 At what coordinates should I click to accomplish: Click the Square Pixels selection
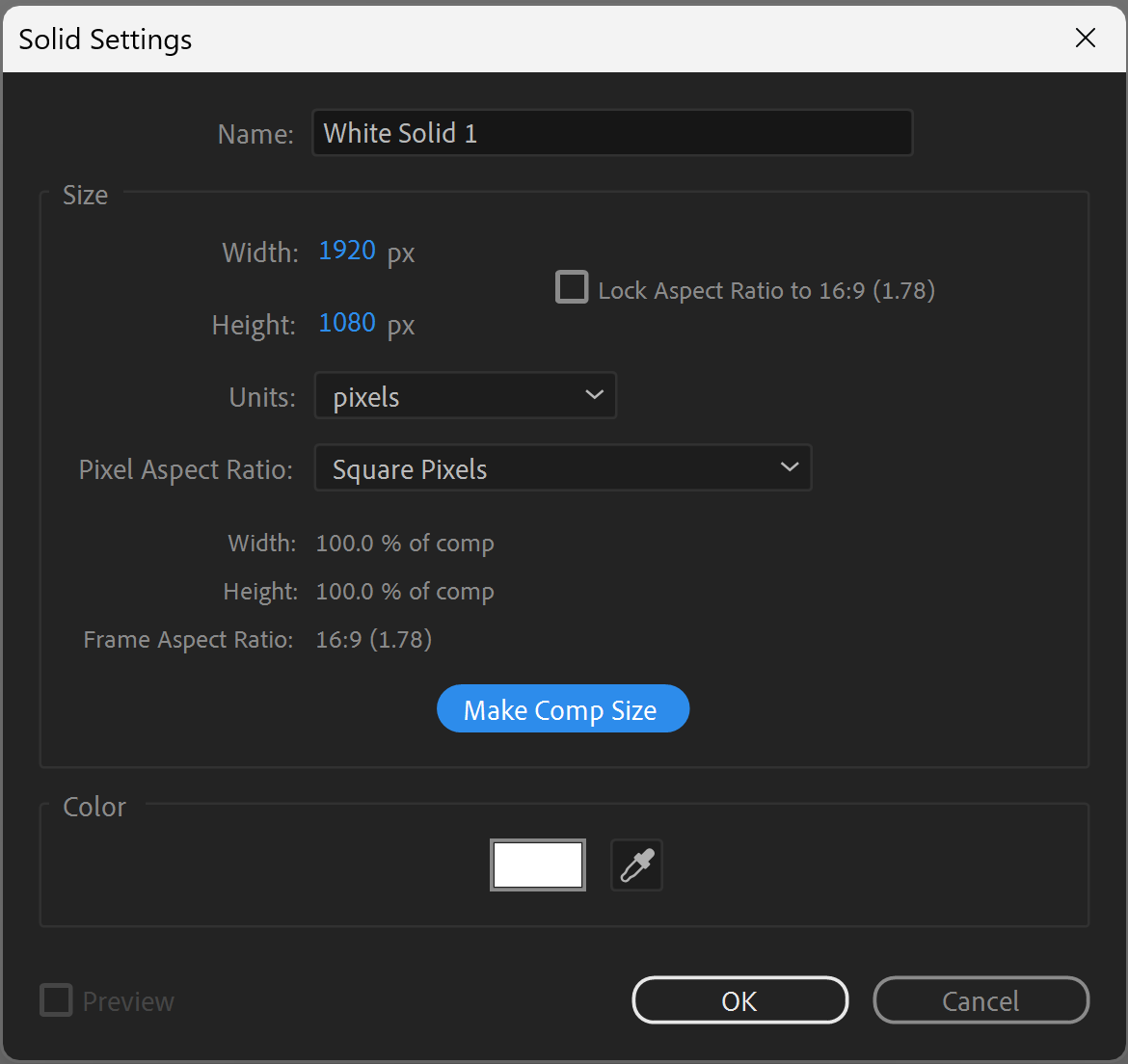(x=410, y=468)
